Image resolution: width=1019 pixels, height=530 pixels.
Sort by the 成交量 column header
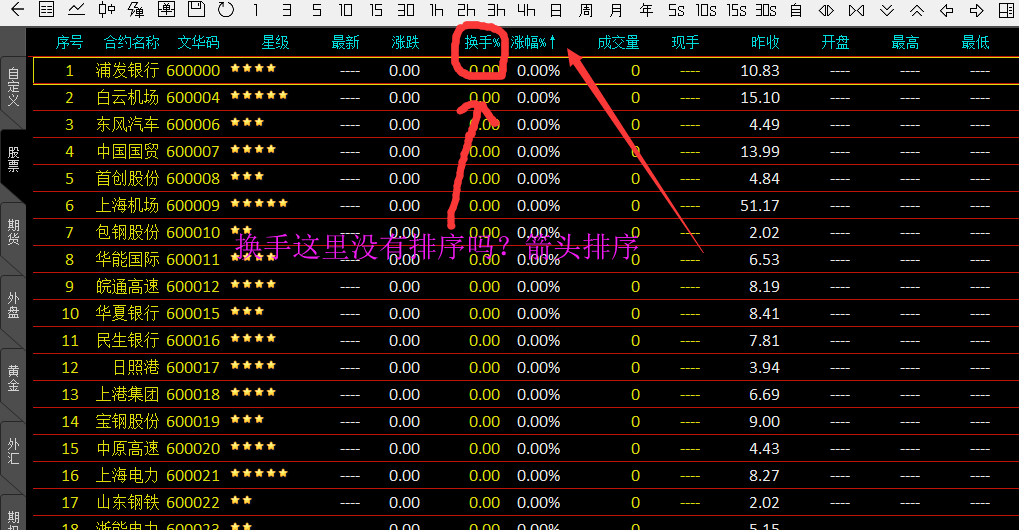pos(618,43)
